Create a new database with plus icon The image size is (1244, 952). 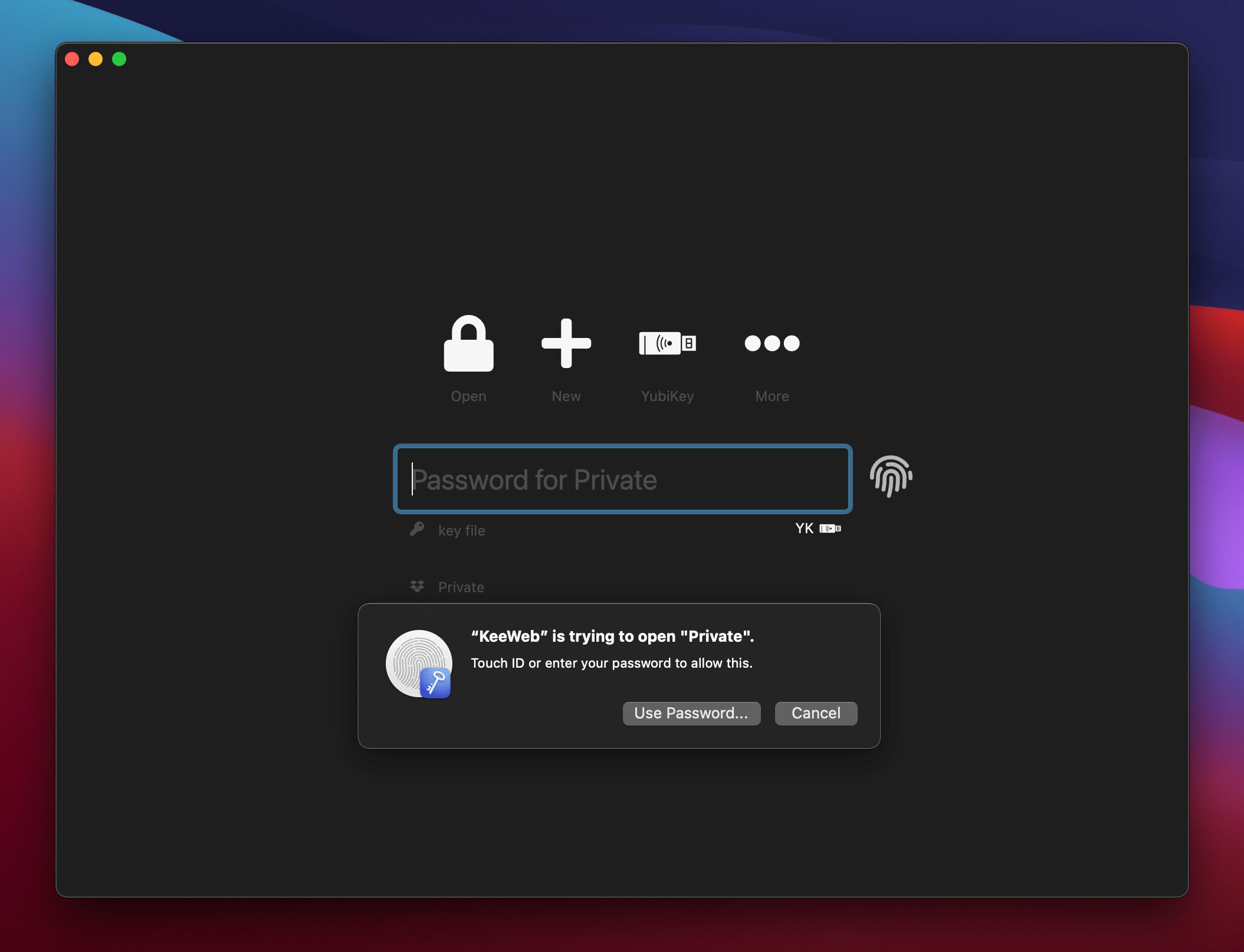[566, 343]
